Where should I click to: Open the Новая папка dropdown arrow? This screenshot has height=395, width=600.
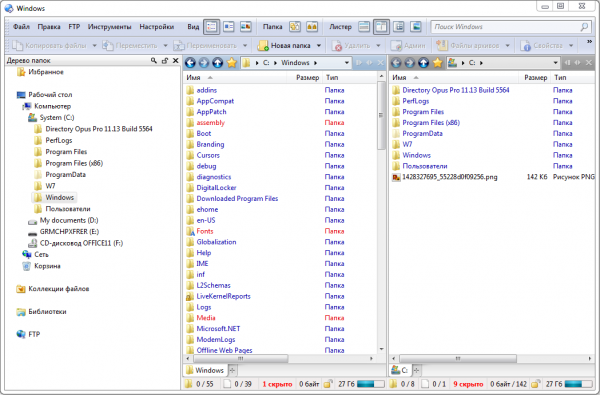[319, 46]
